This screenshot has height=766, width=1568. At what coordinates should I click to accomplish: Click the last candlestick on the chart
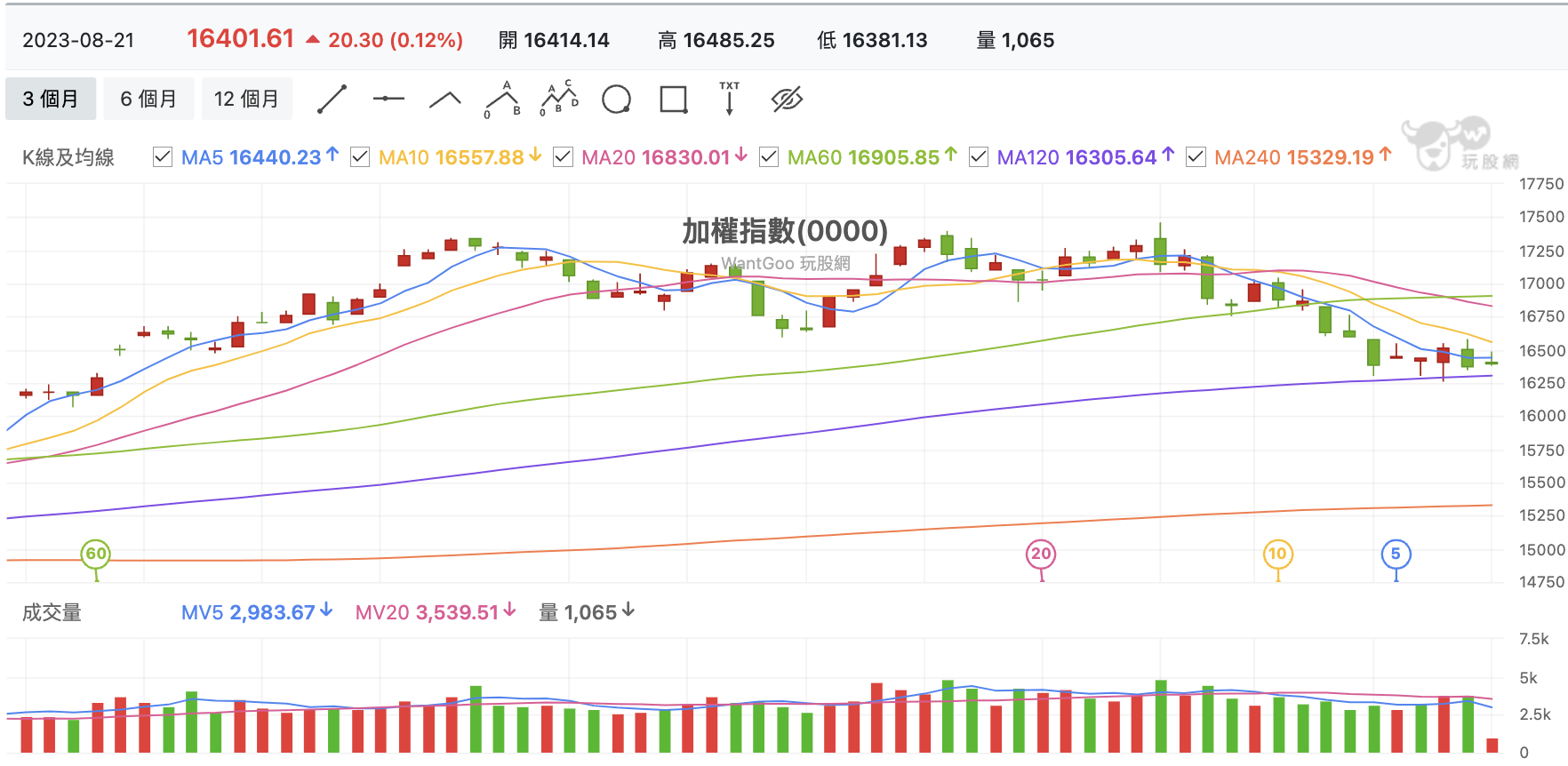click(1491, 362)
